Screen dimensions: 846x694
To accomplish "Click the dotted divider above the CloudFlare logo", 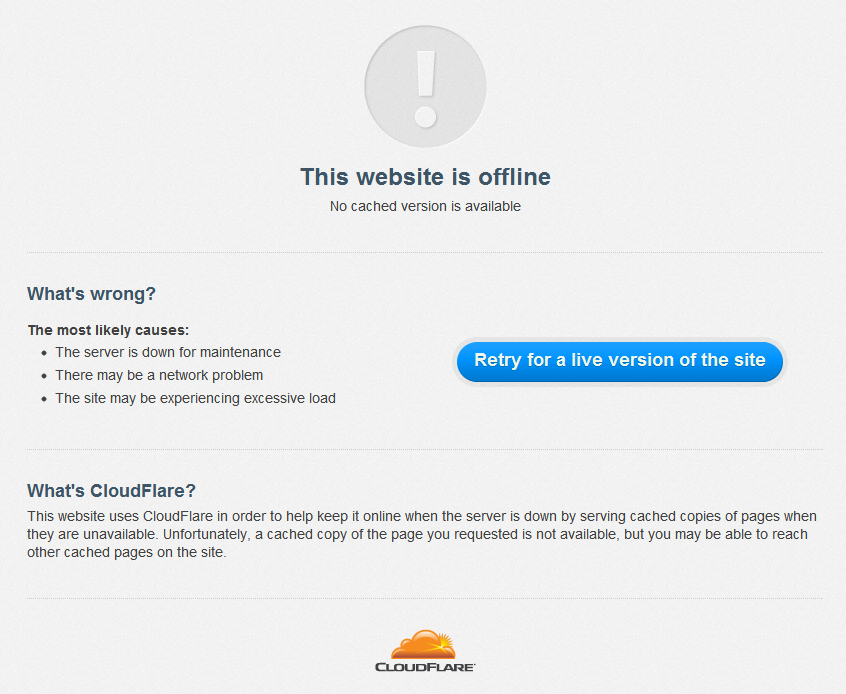I will tap(425, 598).
